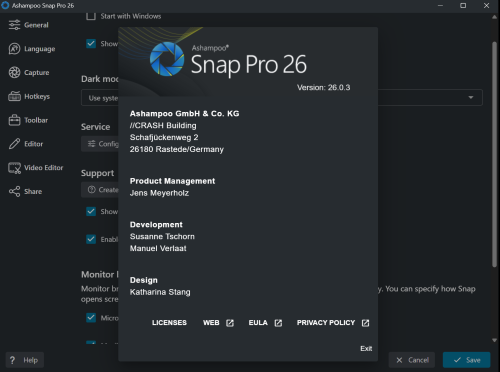Click the WEB external link icon
This screenshot has width=500, height=372.
click(x=230, y=323)
